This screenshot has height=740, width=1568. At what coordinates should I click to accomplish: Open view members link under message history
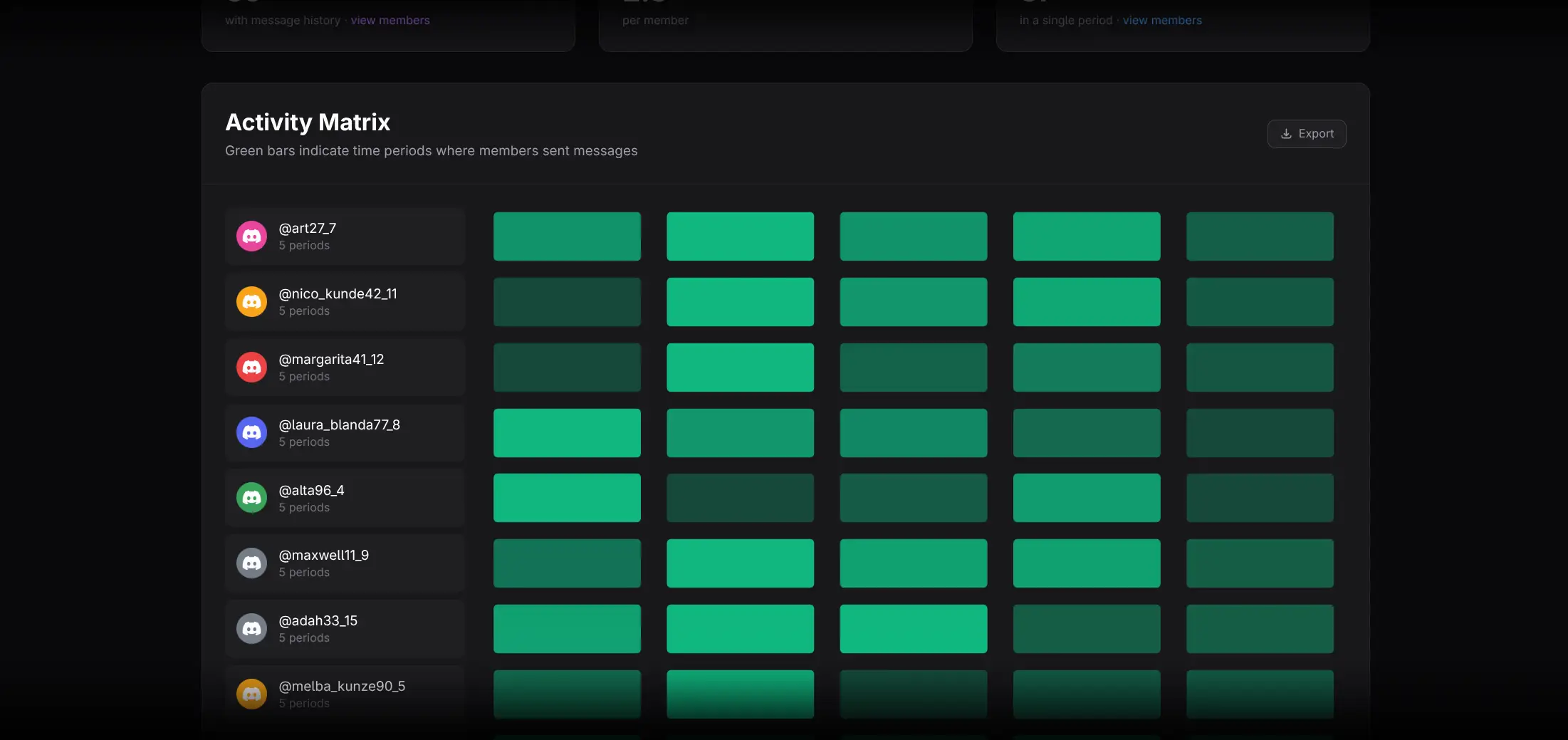pos(390,20)
